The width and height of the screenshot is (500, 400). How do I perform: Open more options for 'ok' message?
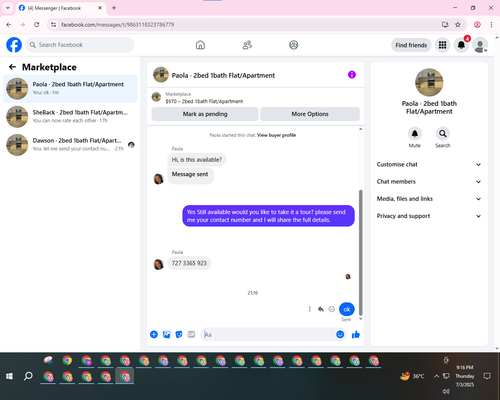(x=310, y=309)
